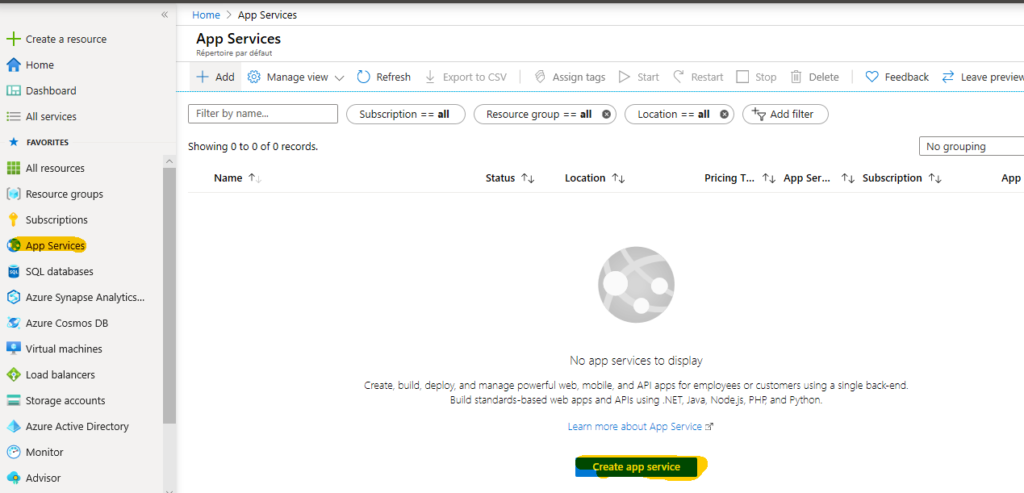Open the Subscription == all filter pill
The width and height of the screenshot is (1024, 493).
pyautogui.click(x=405, y=114)
